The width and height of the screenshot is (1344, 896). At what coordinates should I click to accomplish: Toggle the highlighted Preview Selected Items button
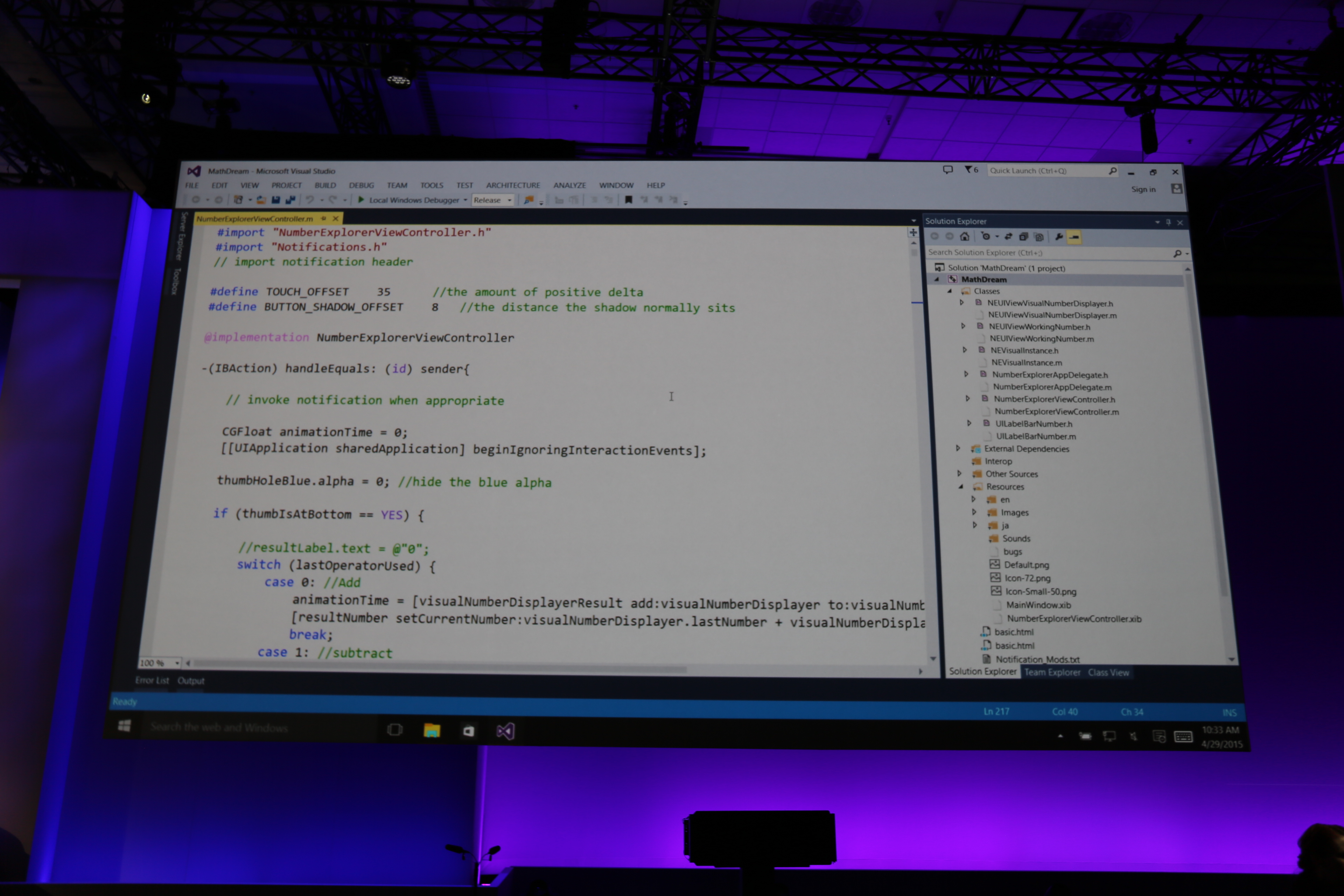[1074, 237]
